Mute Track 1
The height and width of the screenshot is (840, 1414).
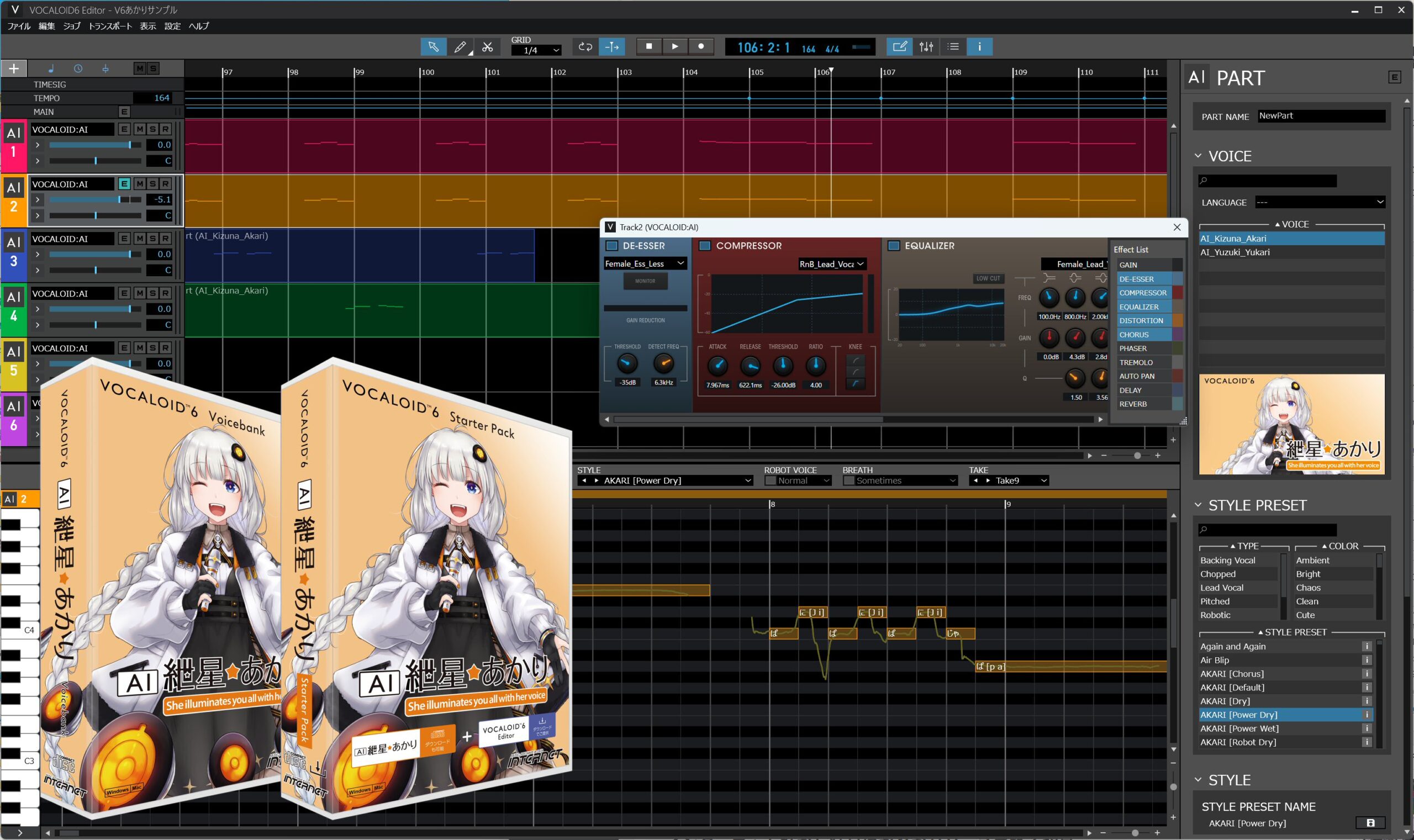click(139, 129)
